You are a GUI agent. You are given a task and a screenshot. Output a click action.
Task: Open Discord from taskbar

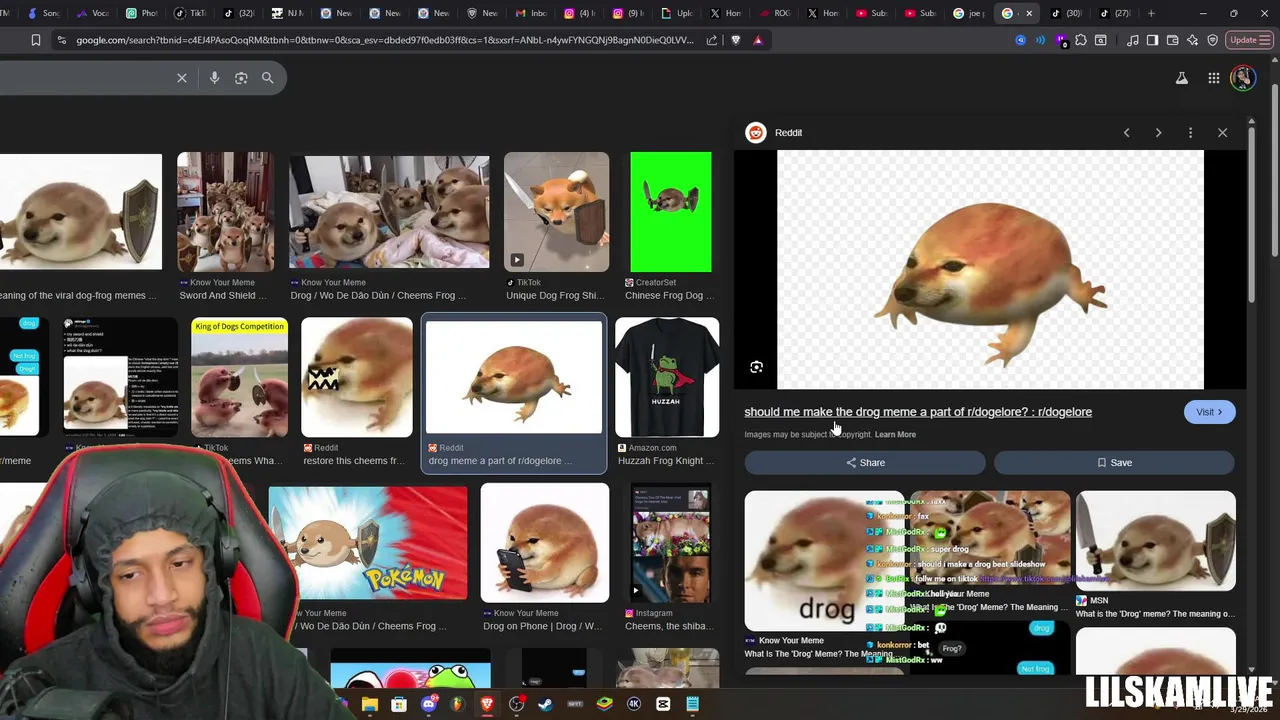pyautogui.click(x=429, y=704)
